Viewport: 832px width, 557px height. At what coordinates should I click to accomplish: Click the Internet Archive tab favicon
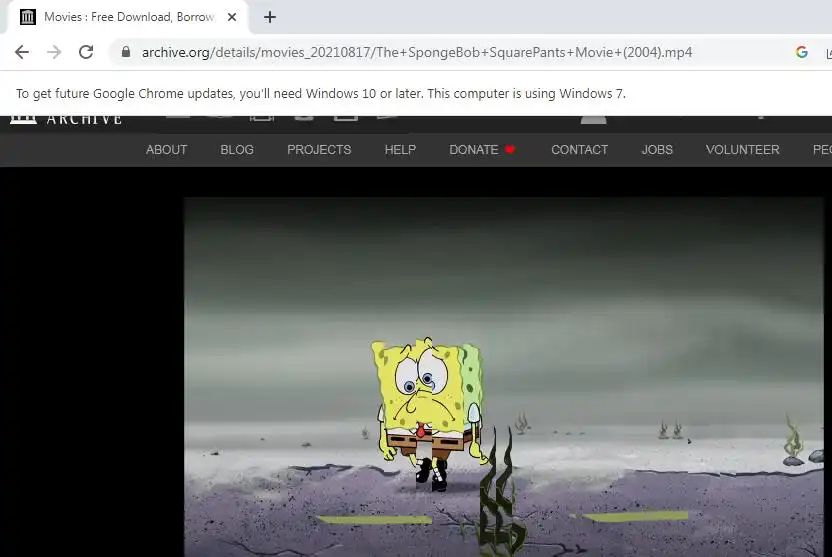click(28, 17)
